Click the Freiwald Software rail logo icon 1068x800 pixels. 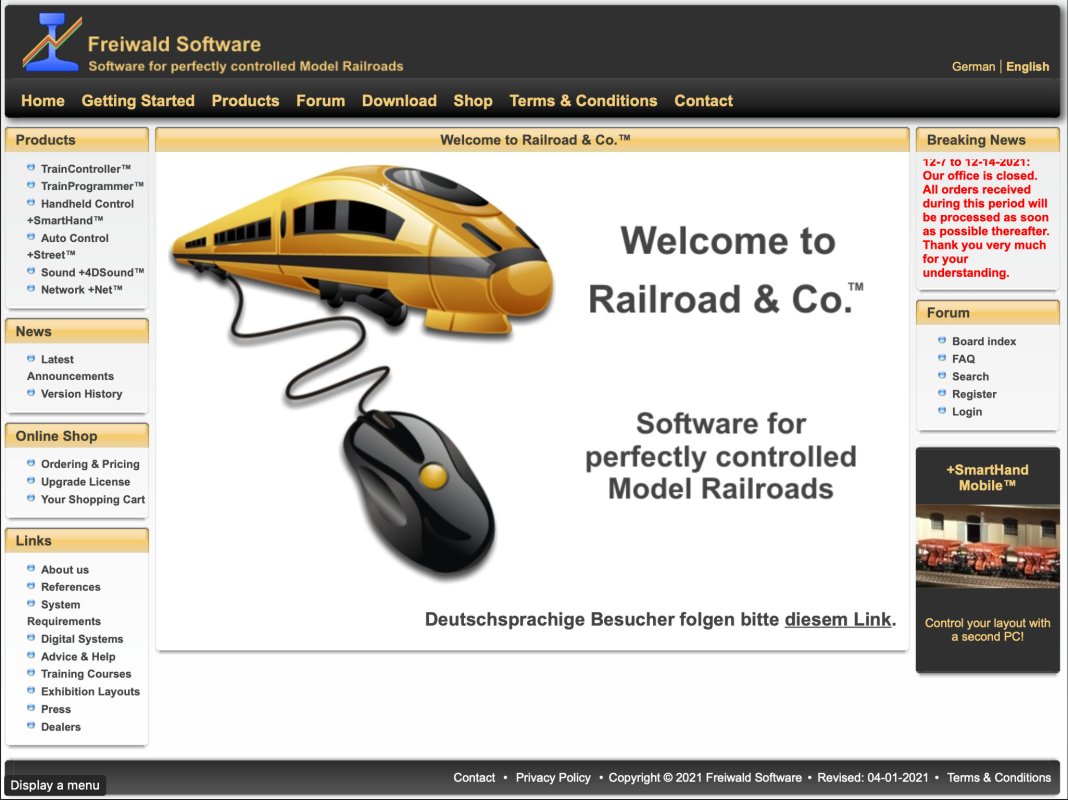pyautogui.click(x=51, y=43)
